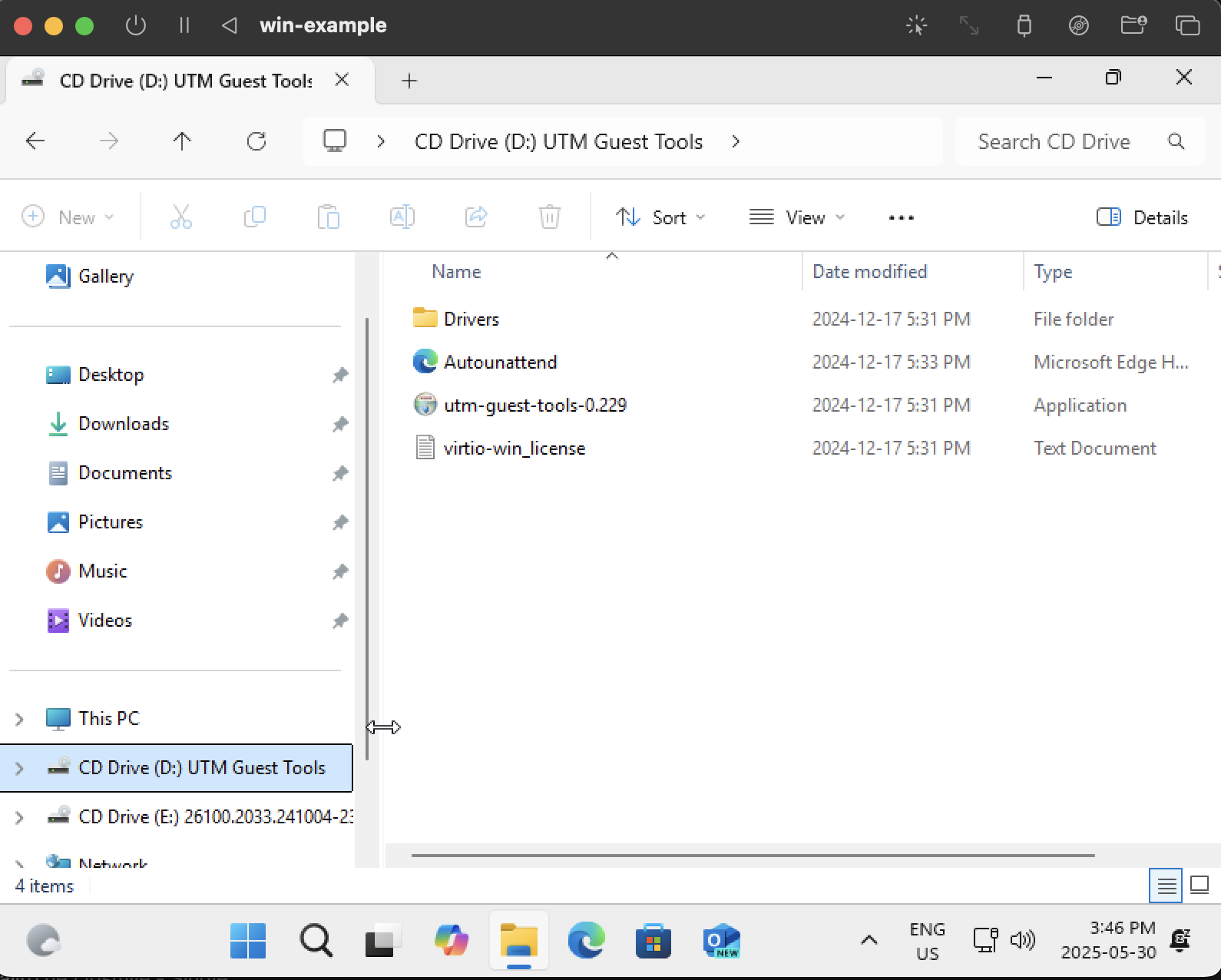Add a new File Explorer tab
Image resolution: width=1221 pixels, height=980 pixels.
409,81
